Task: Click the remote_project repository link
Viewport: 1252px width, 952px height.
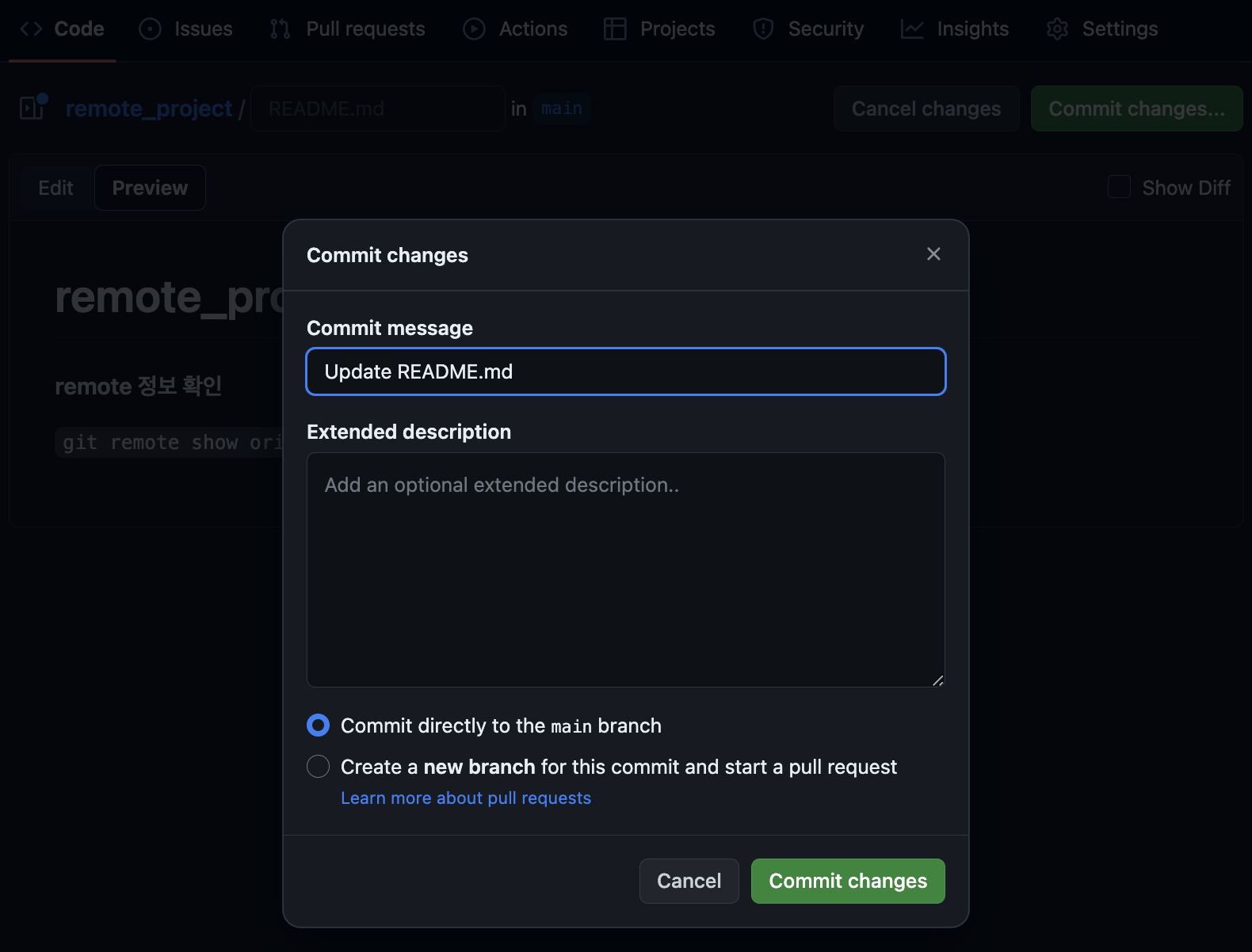Action: [x=149, y=109]
